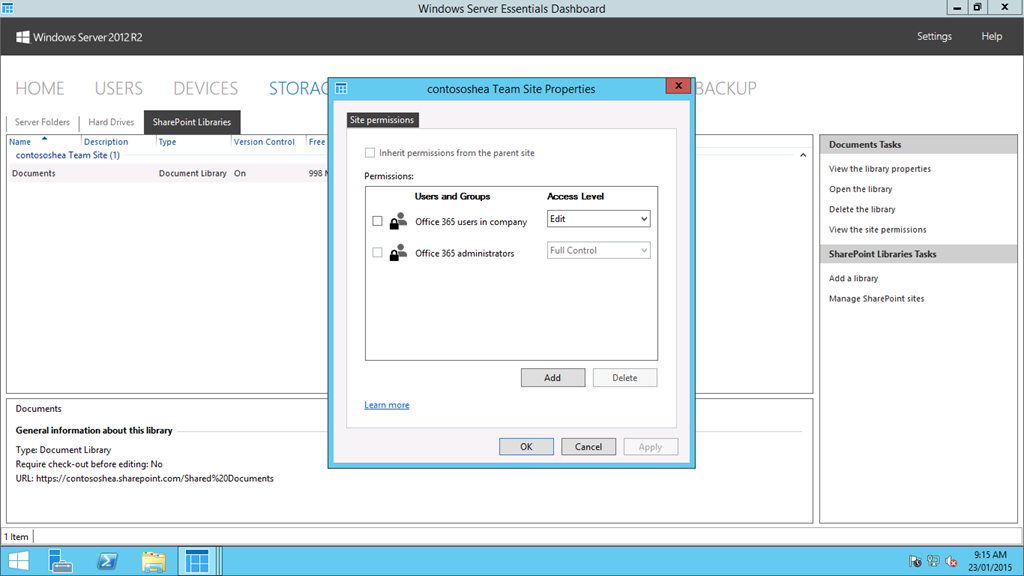This screenshot has width=1024, height=576.
Task: Select the Documents library row
Action: tap(34, 173)
